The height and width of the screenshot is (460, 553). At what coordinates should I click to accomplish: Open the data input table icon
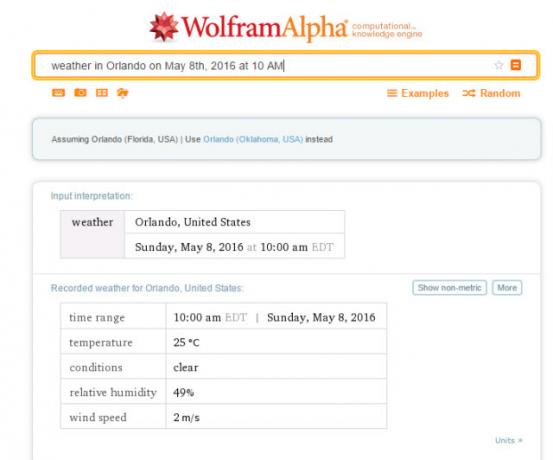tap(102, 93)
